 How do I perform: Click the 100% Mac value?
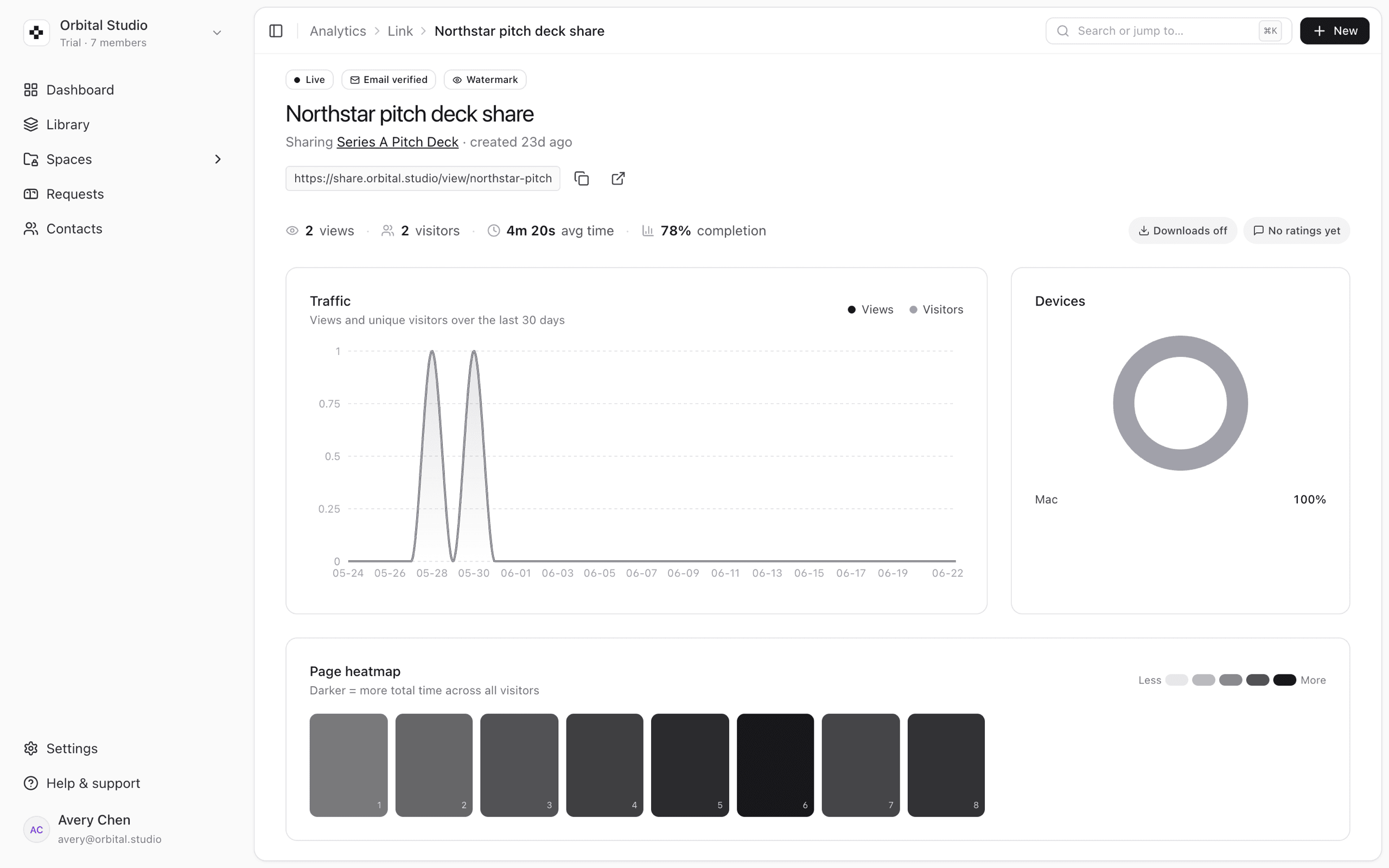1310,500
